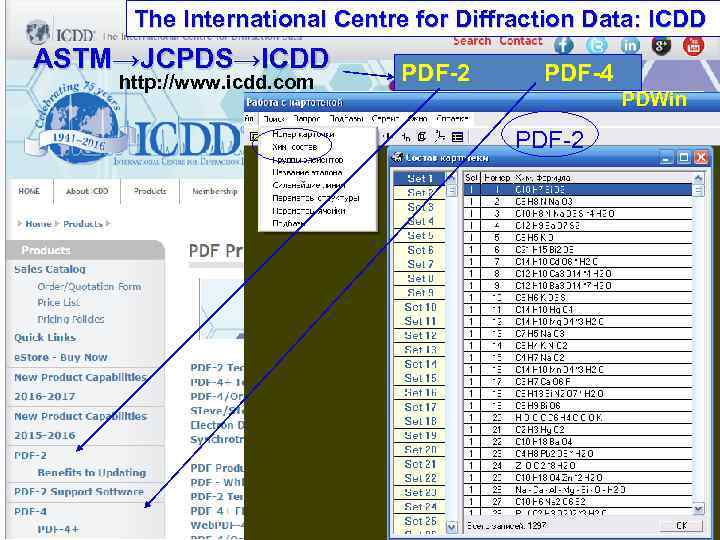
Task: Choose Группы элементов menu entry
Action: (308, 160)
